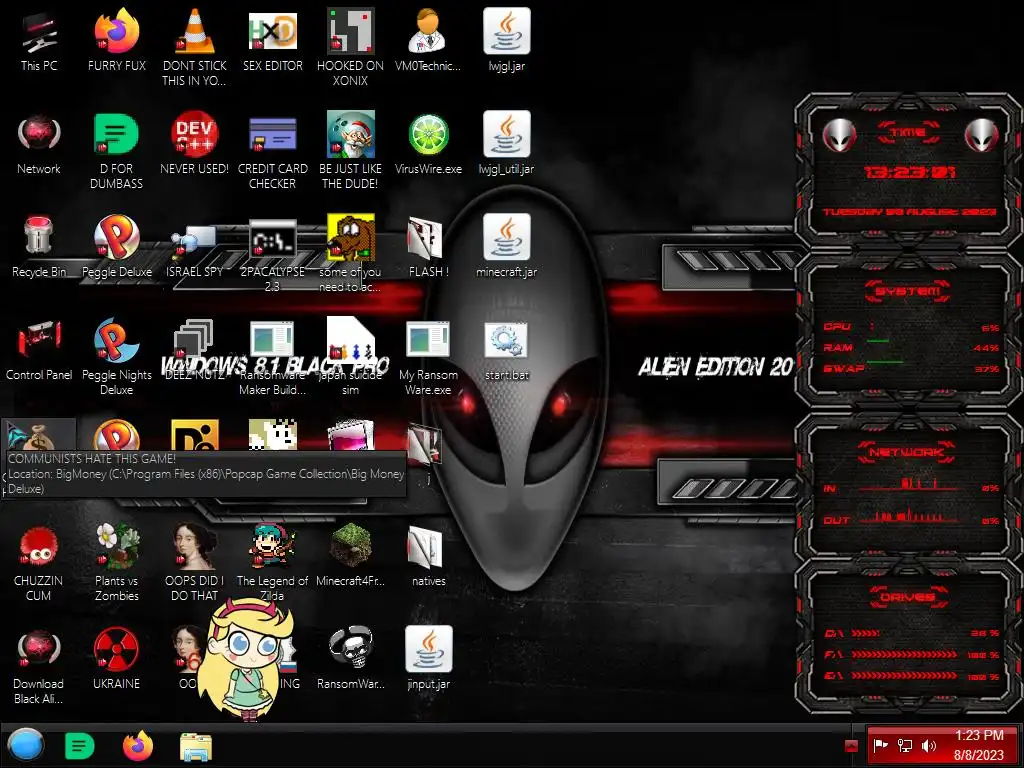This screenshot has width=1024, height=768.
Task: Open network connection tray icon
Action: click(x=904, y=746)
